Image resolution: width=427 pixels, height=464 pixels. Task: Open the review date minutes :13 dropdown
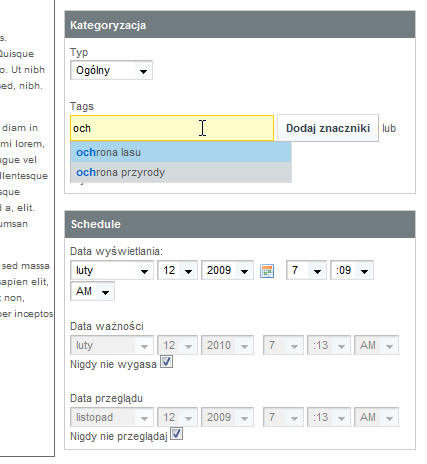coord(329,417)
